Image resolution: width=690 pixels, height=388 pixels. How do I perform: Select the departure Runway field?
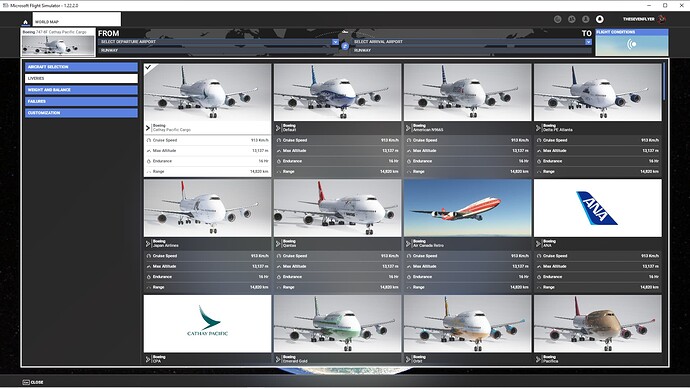pyautogui.click(x=218, y=51)
